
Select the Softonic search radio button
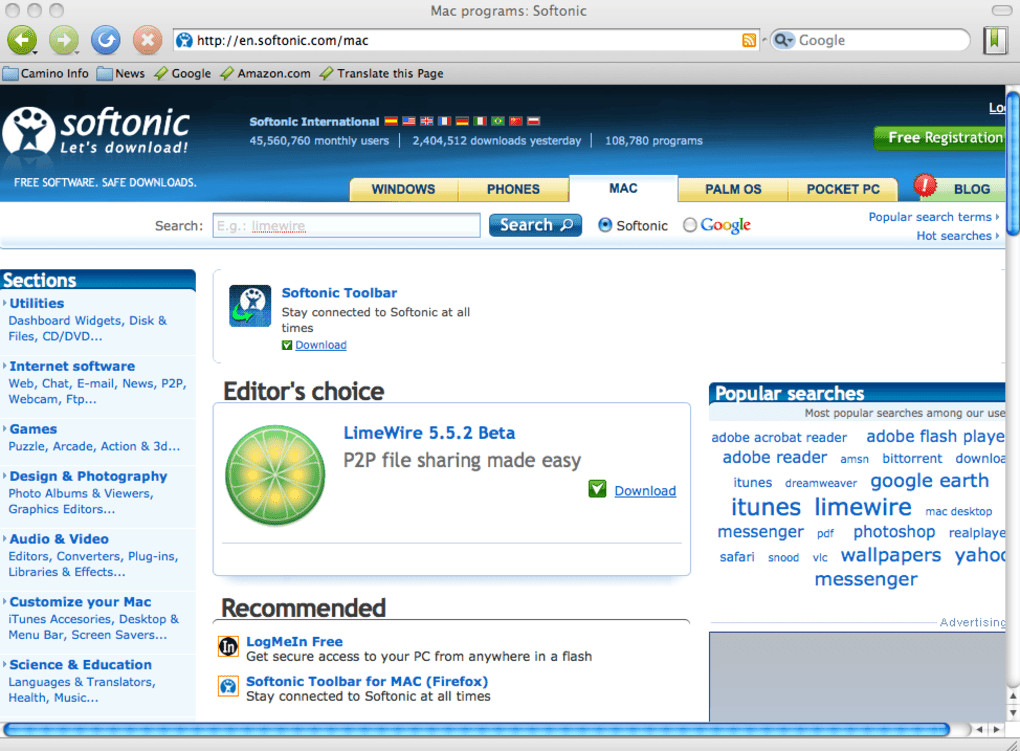(x=605, y=225)
